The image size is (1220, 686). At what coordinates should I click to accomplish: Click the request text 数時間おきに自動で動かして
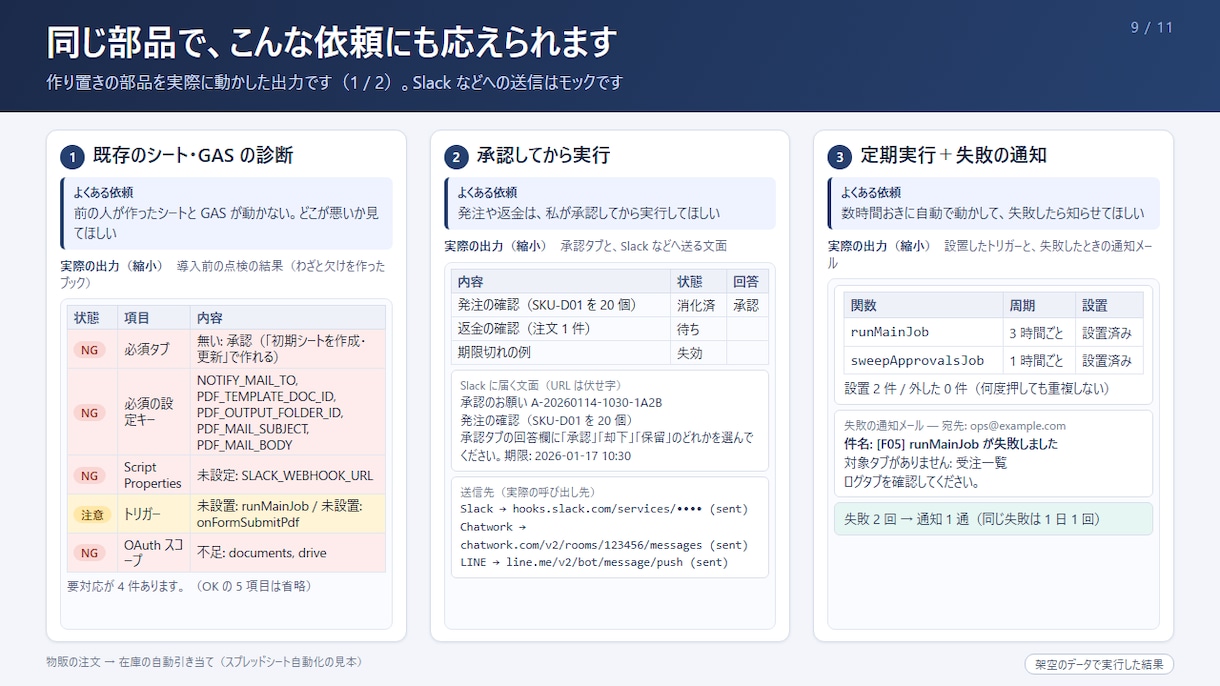pos(993,214)
